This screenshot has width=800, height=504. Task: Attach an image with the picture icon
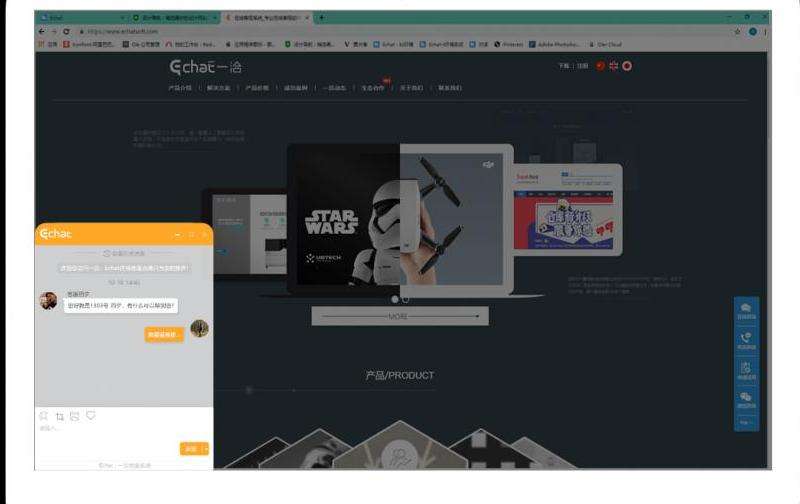[x=75, y=416]
